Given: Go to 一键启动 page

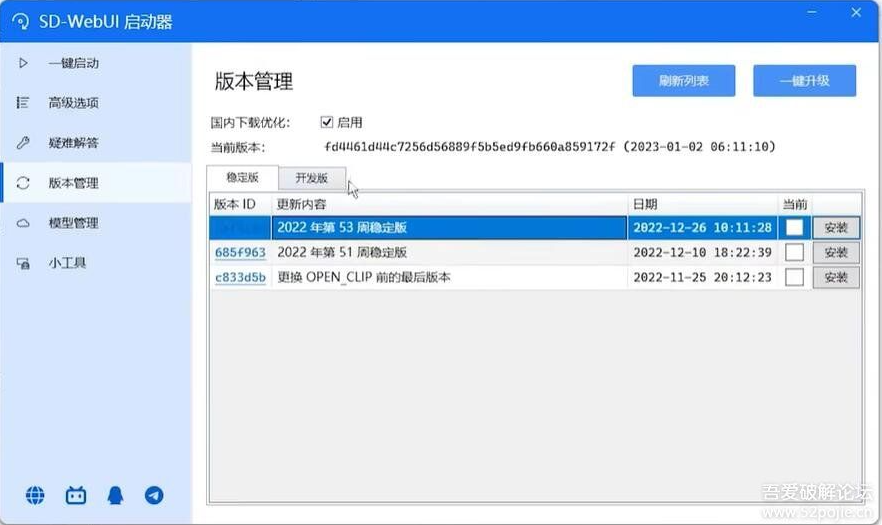Looking at the screenshot, I should pos(96,63).
